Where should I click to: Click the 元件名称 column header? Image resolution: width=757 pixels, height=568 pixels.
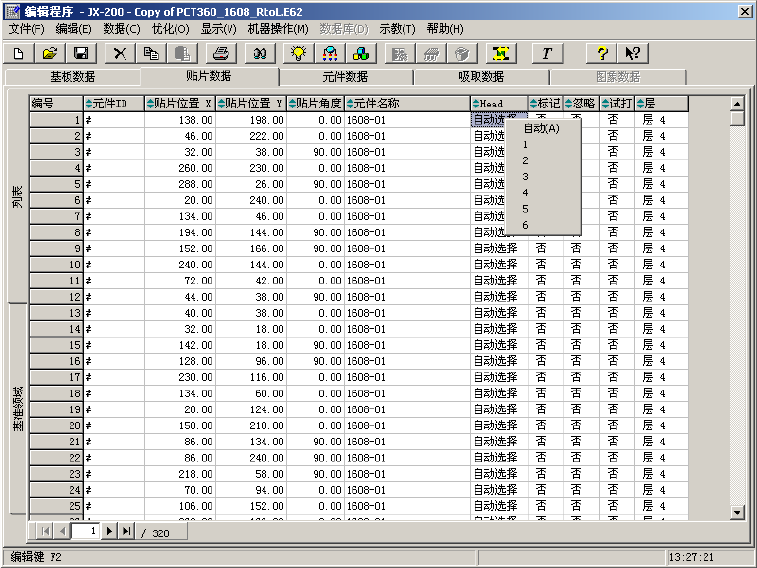pyautogui.click(x=407, y=103)
